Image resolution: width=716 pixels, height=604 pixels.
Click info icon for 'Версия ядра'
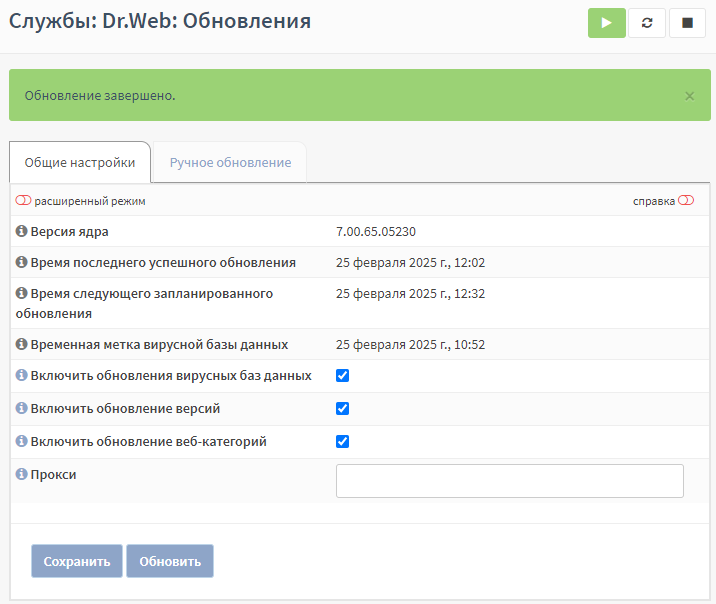point(21,231)
